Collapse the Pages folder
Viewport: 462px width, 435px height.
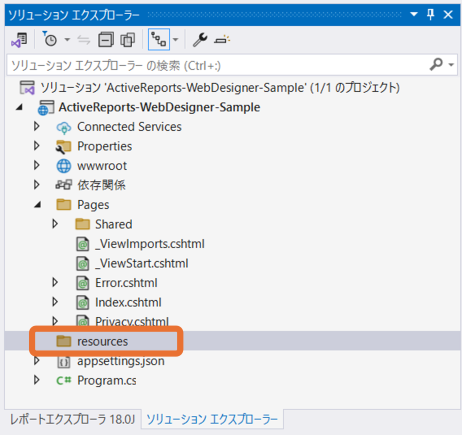[38, 204]
